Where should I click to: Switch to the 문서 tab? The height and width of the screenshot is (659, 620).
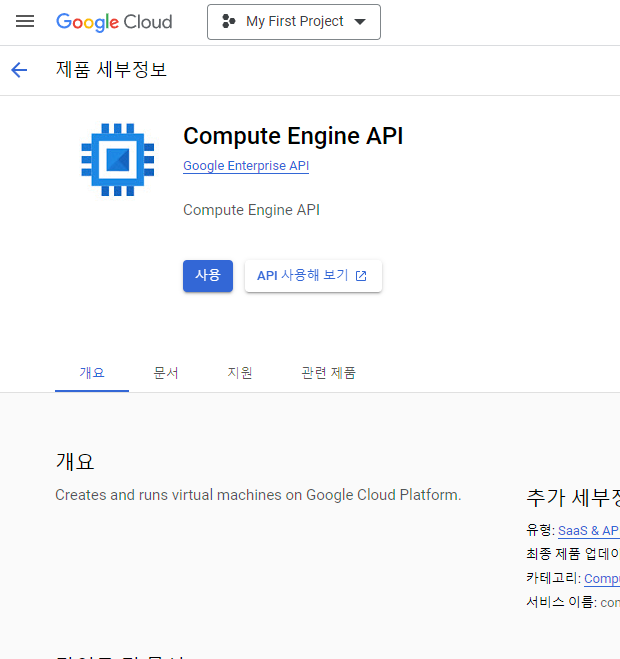tap(166, 373)
